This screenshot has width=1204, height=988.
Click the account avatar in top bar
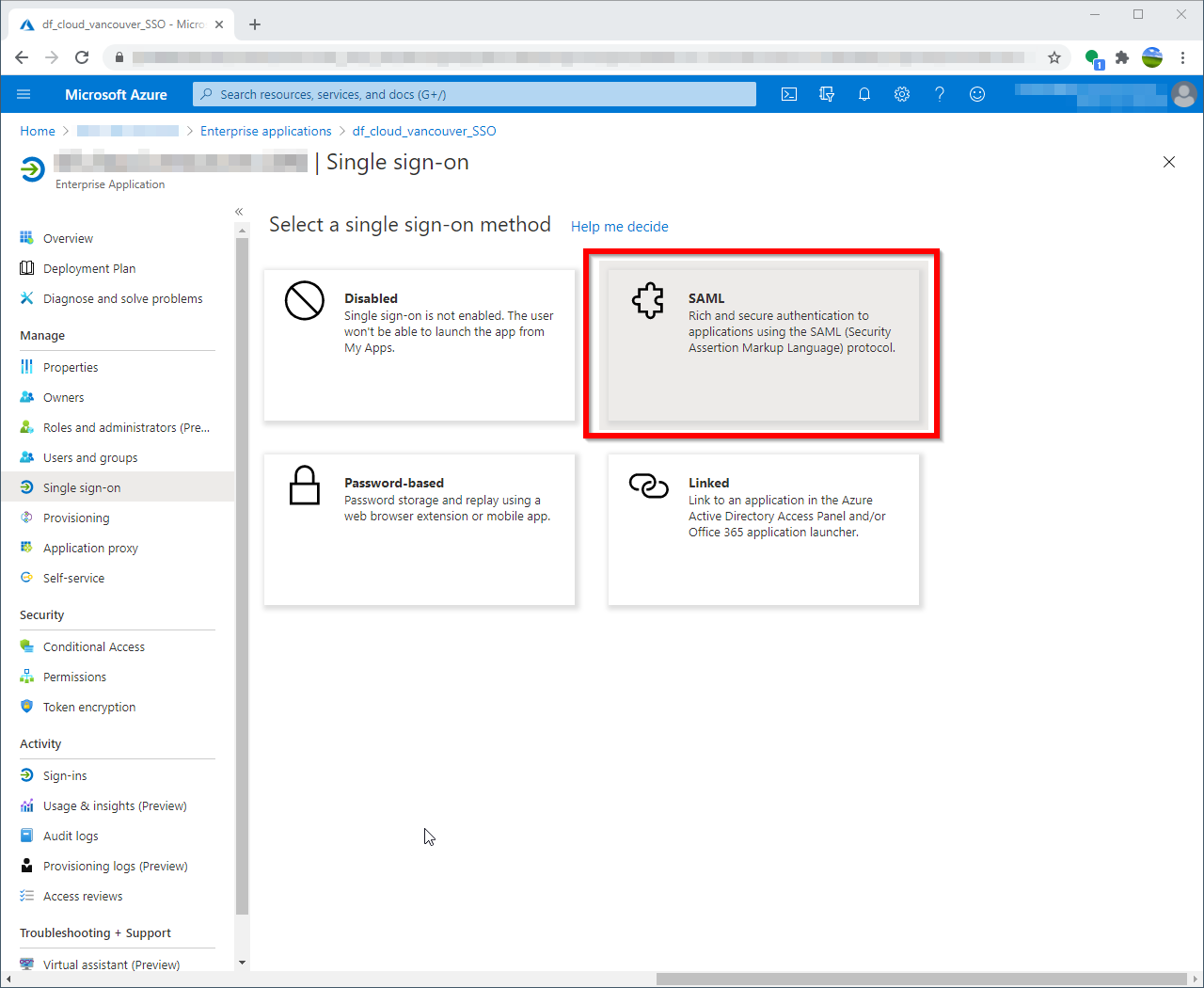point(1184,94)
